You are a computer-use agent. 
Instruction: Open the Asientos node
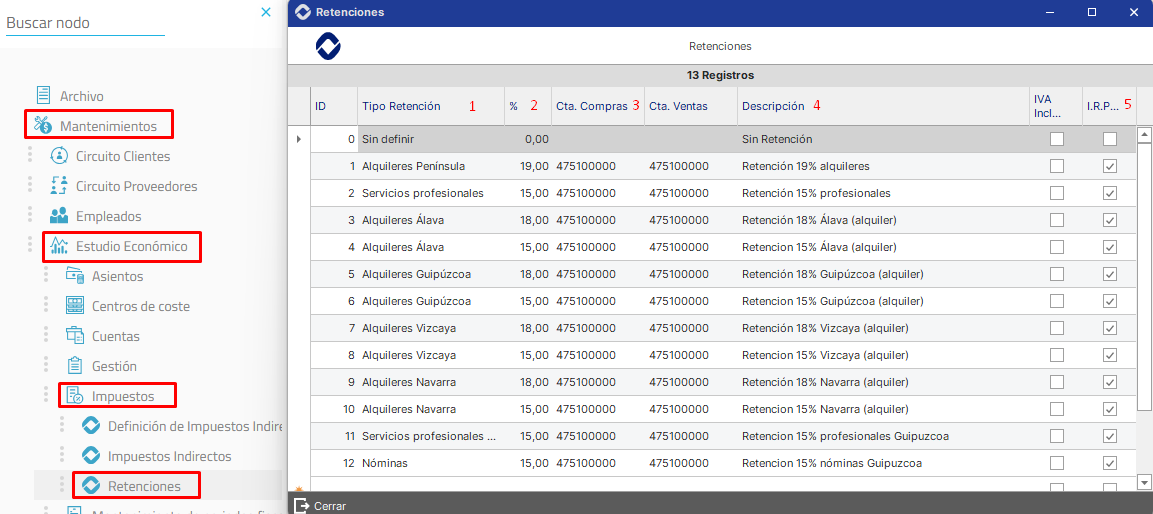[118, 276]
